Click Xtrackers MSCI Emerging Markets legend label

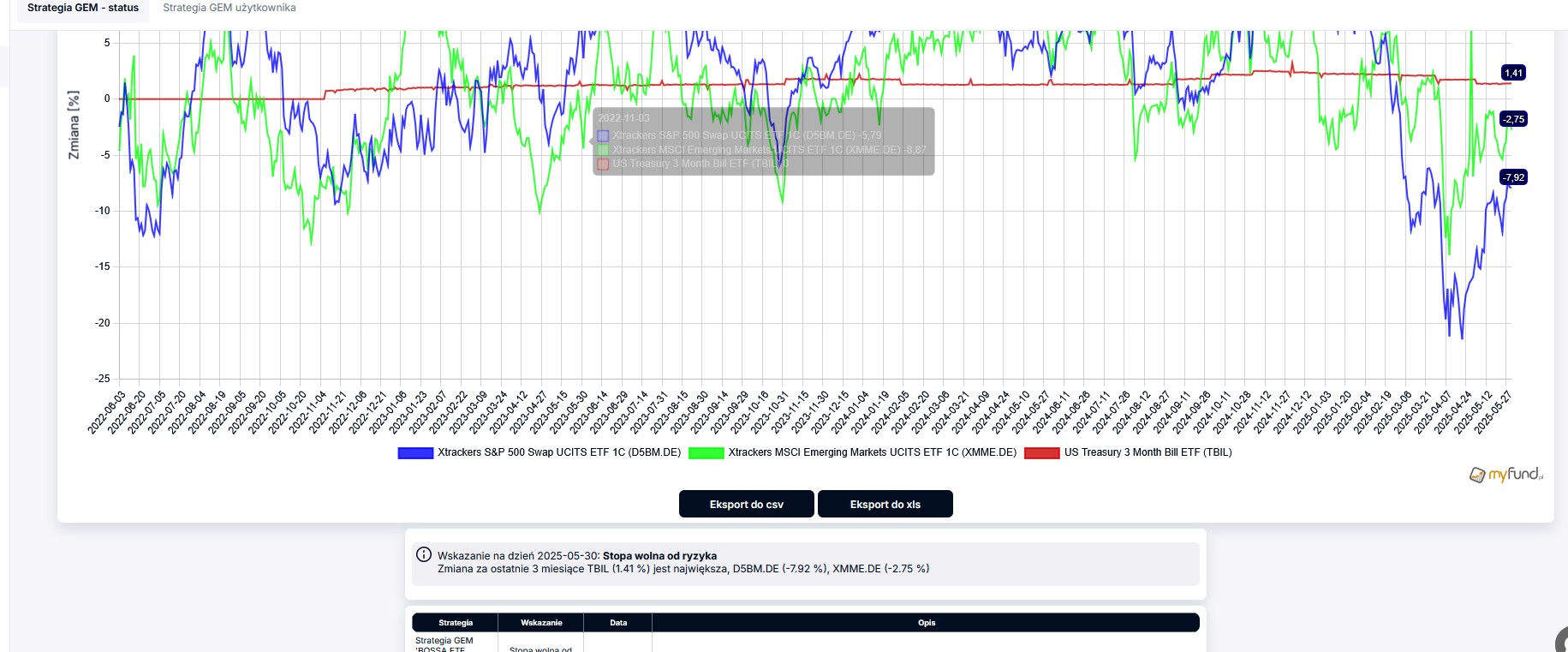click(x=873, y=452)
